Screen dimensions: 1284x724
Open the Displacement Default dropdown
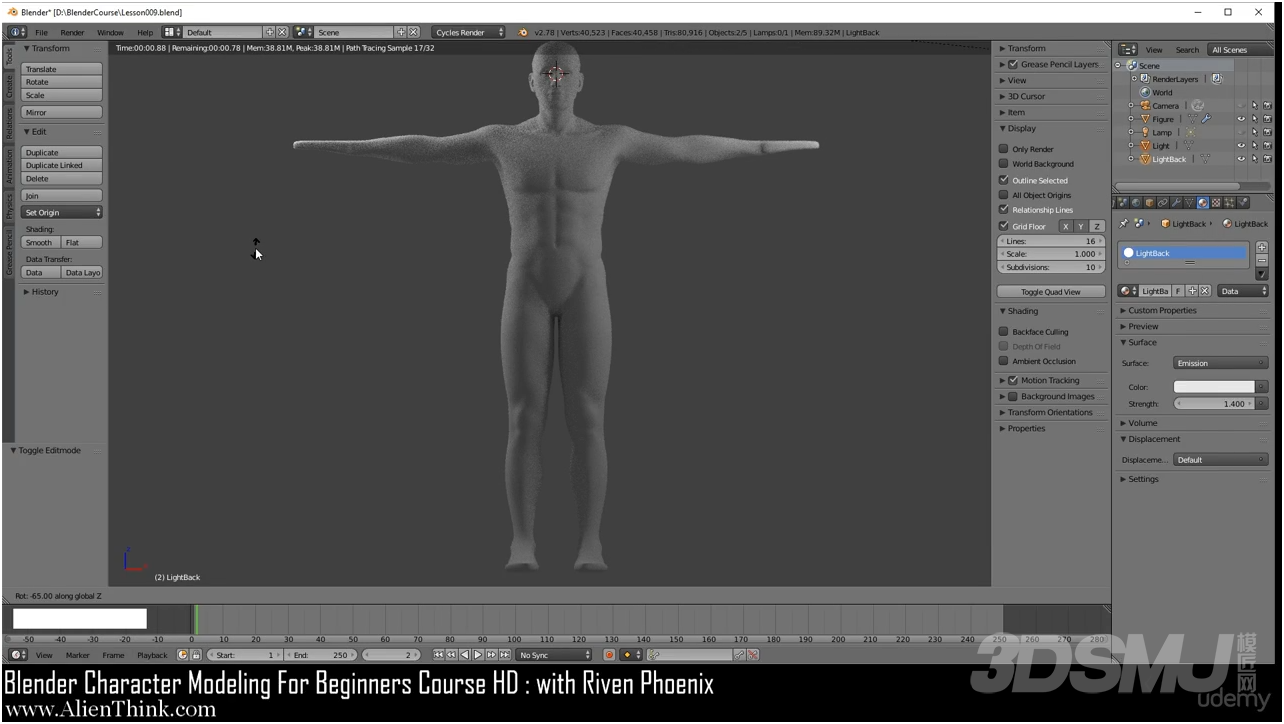pos(1220,460)
